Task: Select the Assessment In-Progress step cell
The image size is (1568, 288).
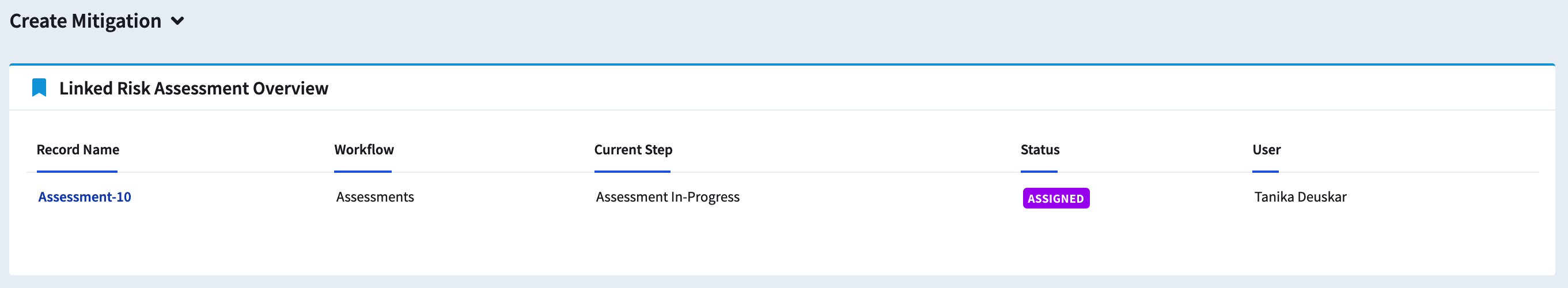Action: [668, 196]
